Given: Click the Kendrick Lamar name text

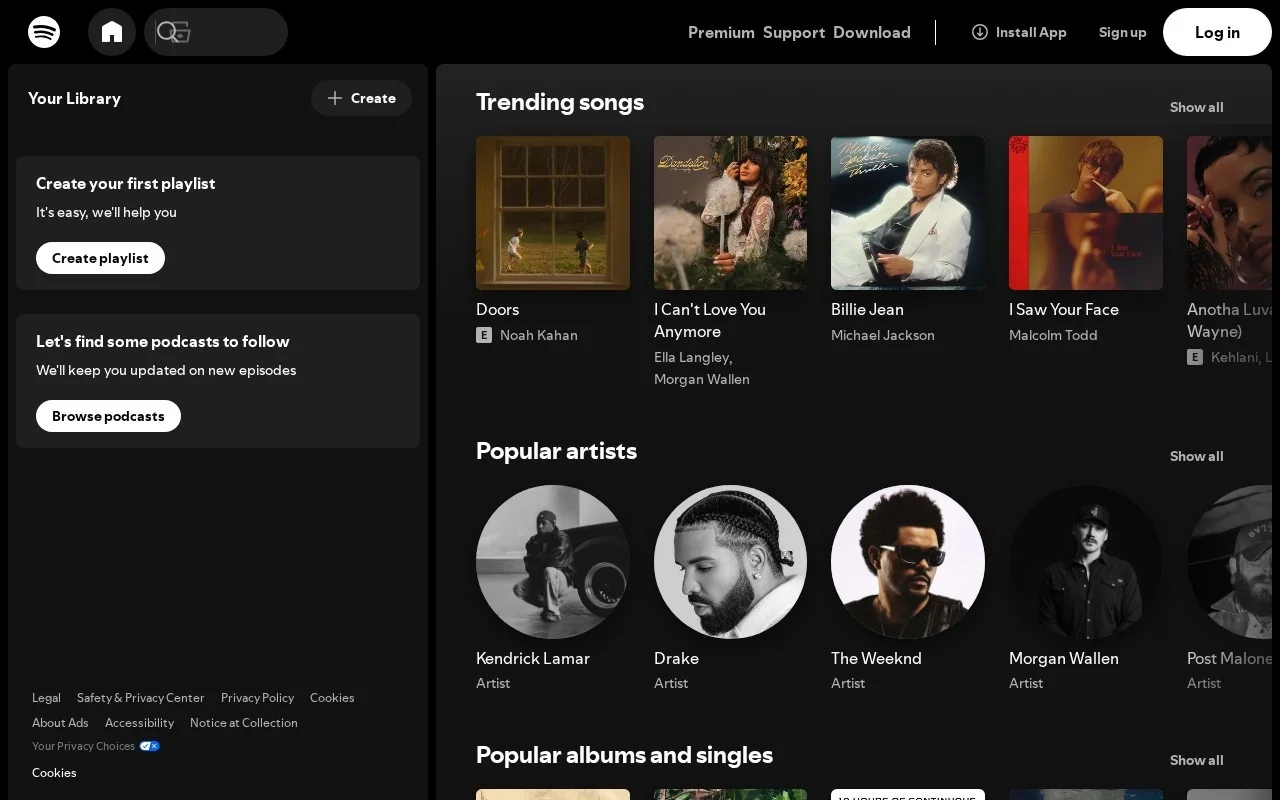Looking at the screenshot, I should click(533, 658).
